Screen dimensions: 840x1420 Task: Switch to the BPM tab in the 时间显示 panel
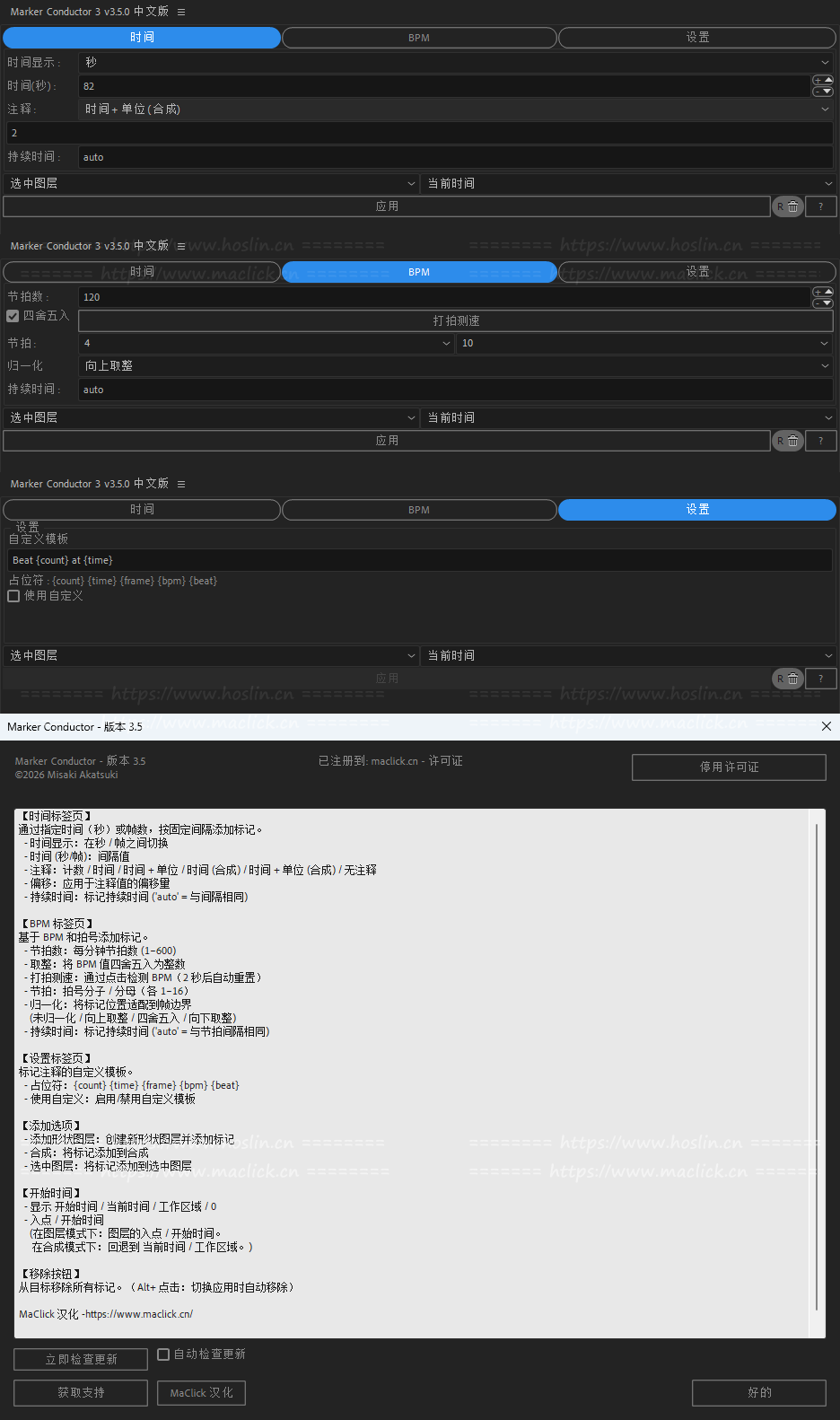419,38
